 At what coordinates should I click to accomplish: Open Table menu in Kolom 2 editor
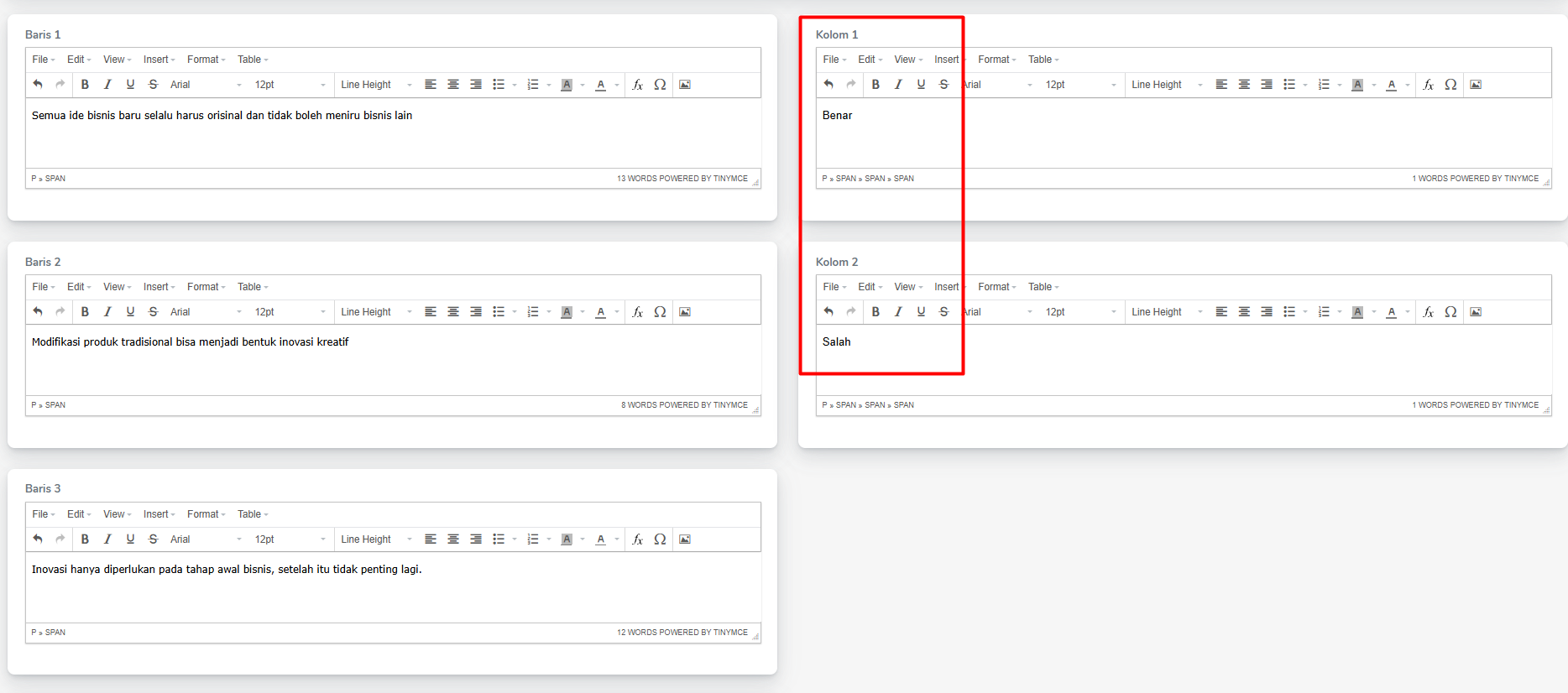tap(1043, 287)
